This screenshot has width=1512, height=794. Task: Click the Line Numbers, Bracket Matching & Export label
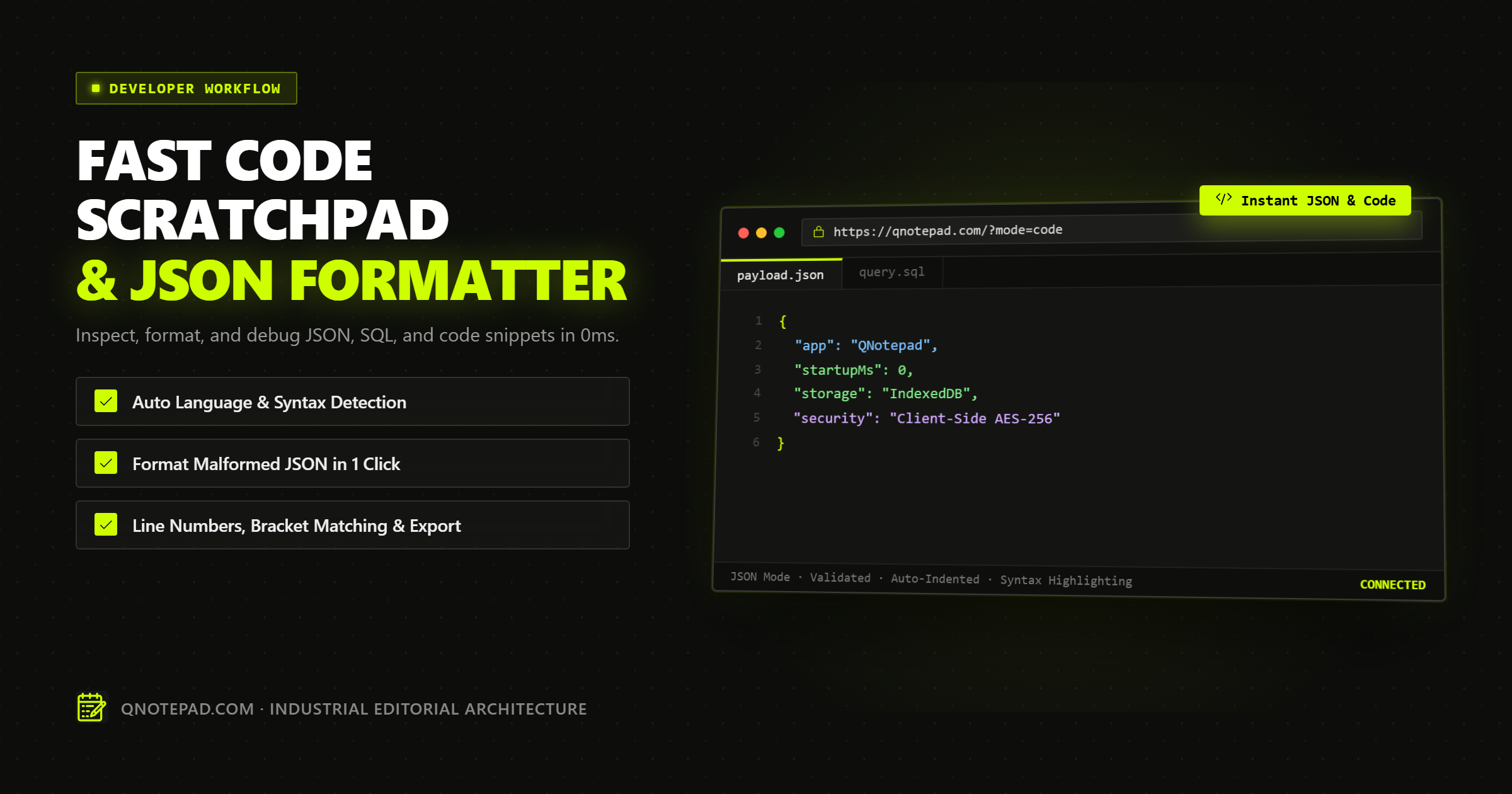point(296,526)
